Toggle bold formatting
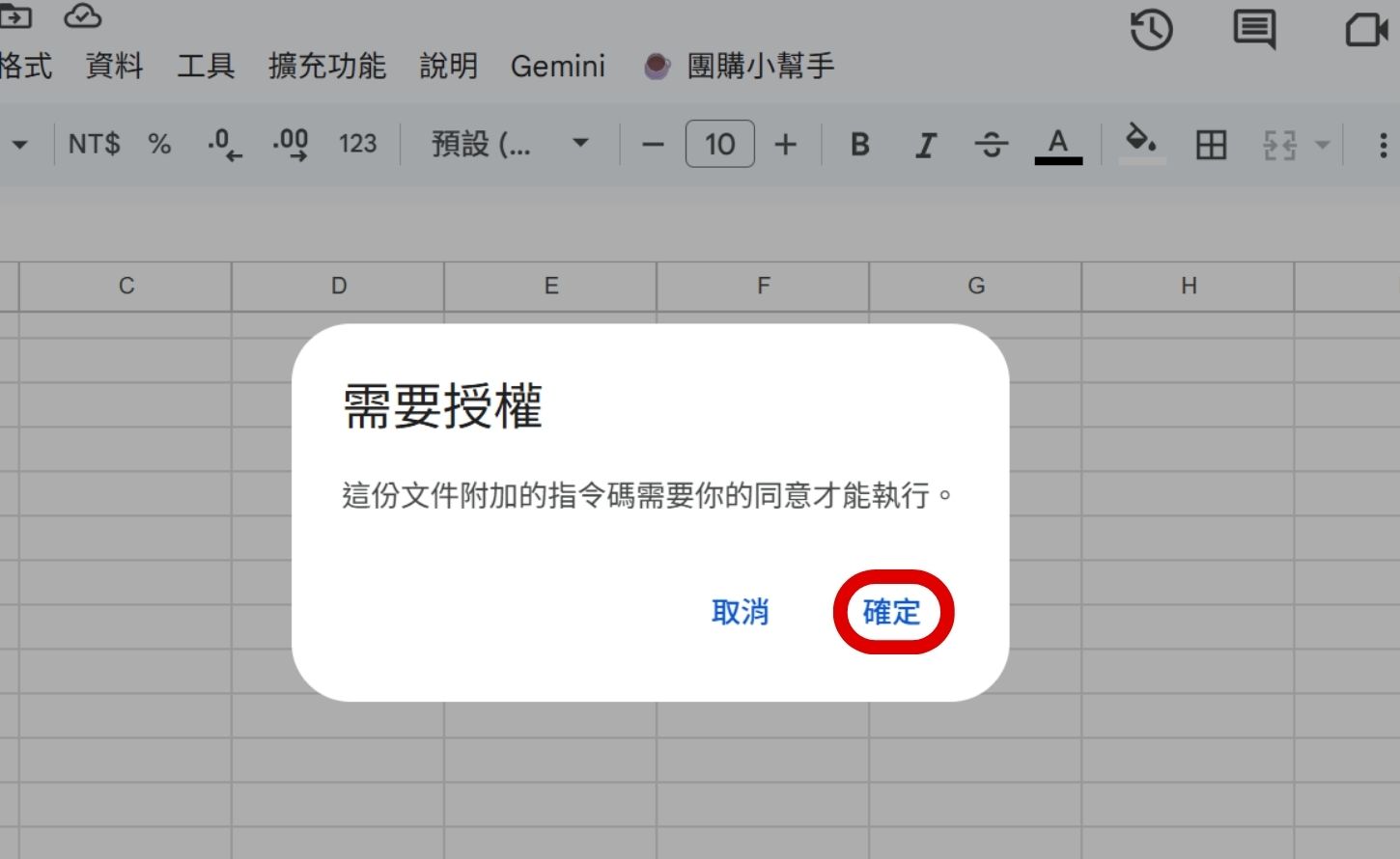1400x859 pixels. [x=858, y=144]
